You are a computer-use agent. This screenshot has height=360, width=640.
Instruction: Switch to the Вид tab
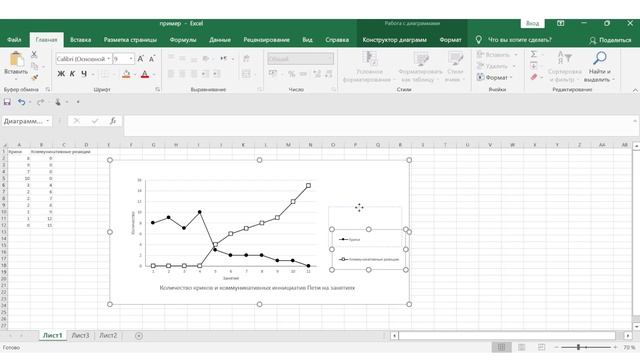pyautogui.click(x=307, y=40)
